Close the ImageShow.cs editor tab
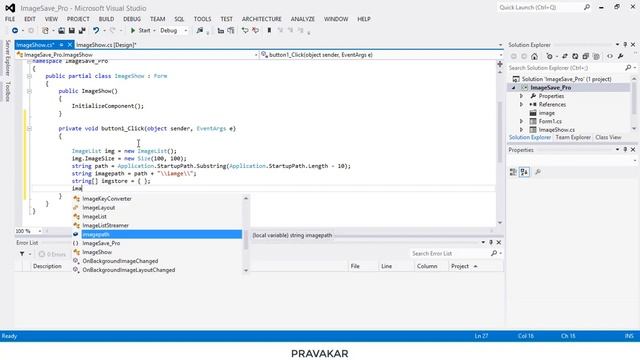This screenshot has width=640, height=360. pos(70,45)
